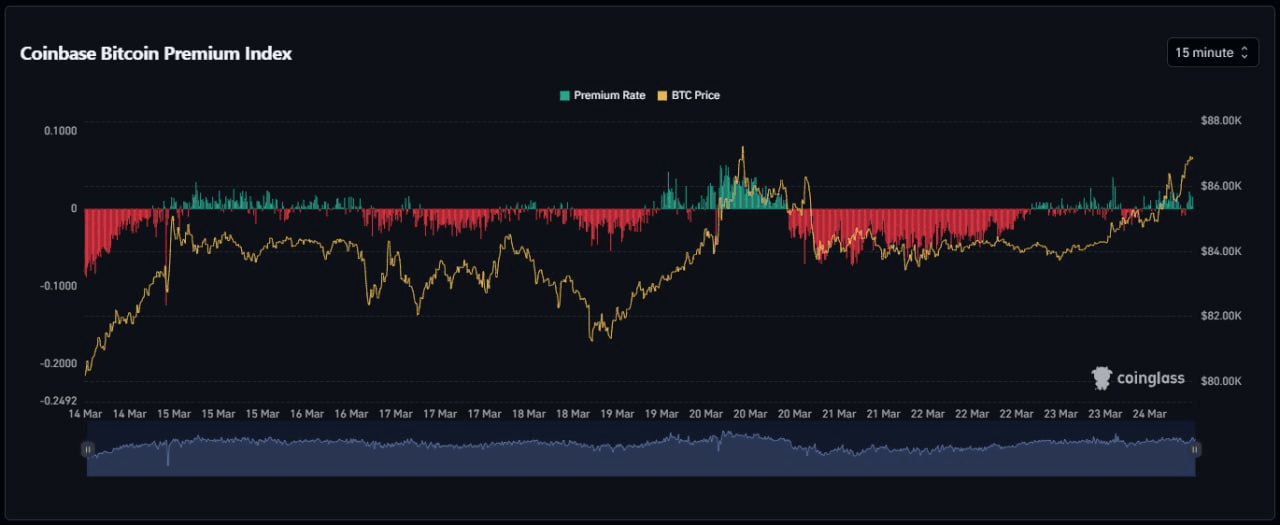The image size is (1280, 525).
Task: Grab the right range slider handle
Action: pos(1195,450)
